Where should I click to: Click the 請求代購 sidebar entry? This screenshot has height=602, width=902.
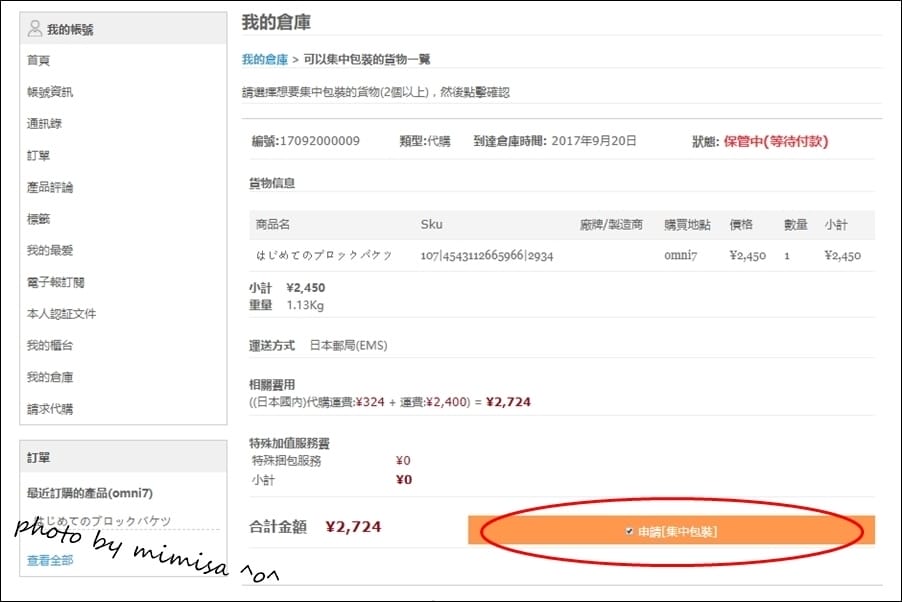point(52,409)
